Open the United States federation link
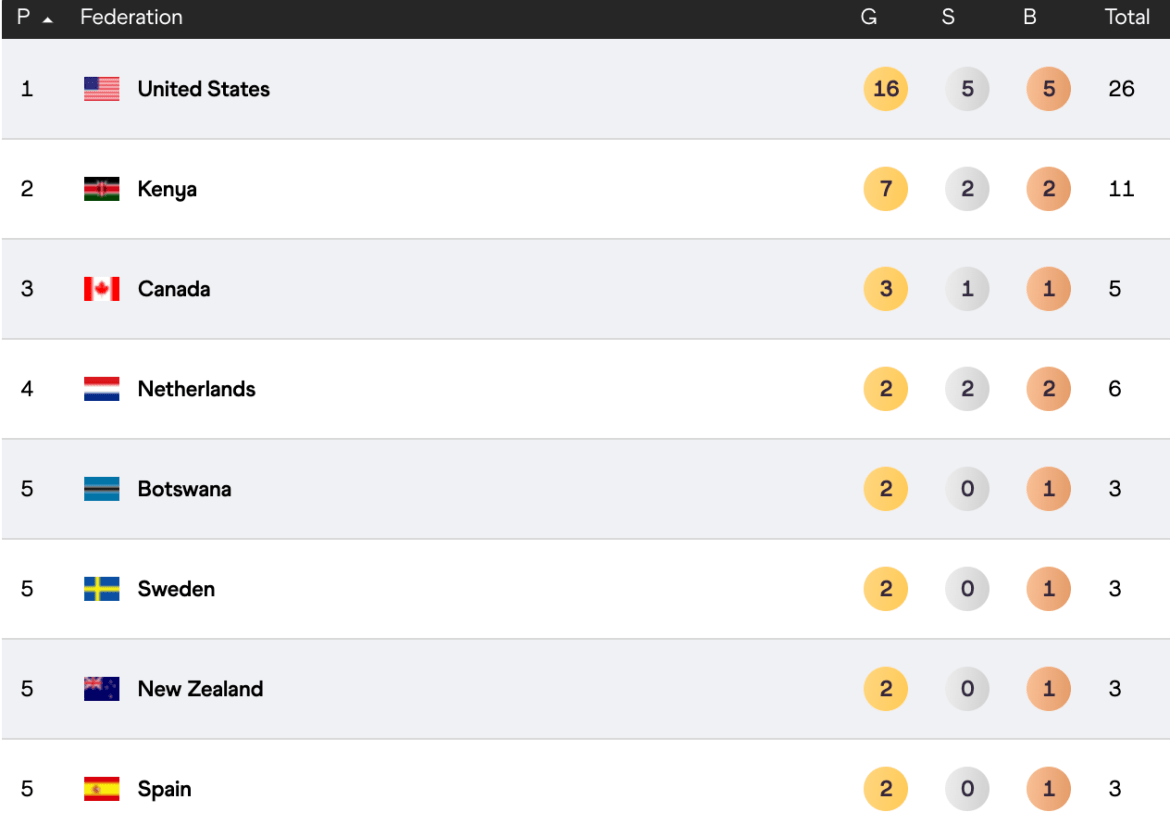The image size is (1170, 837). [x=203, y=89]
